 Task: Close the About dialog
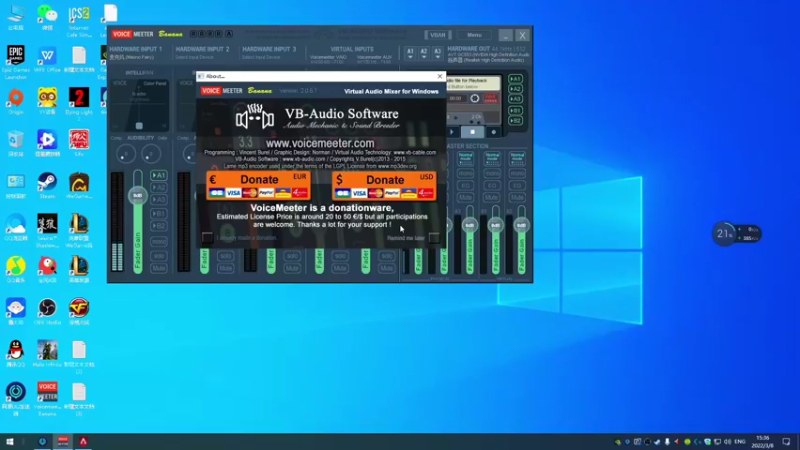[440, 76]
